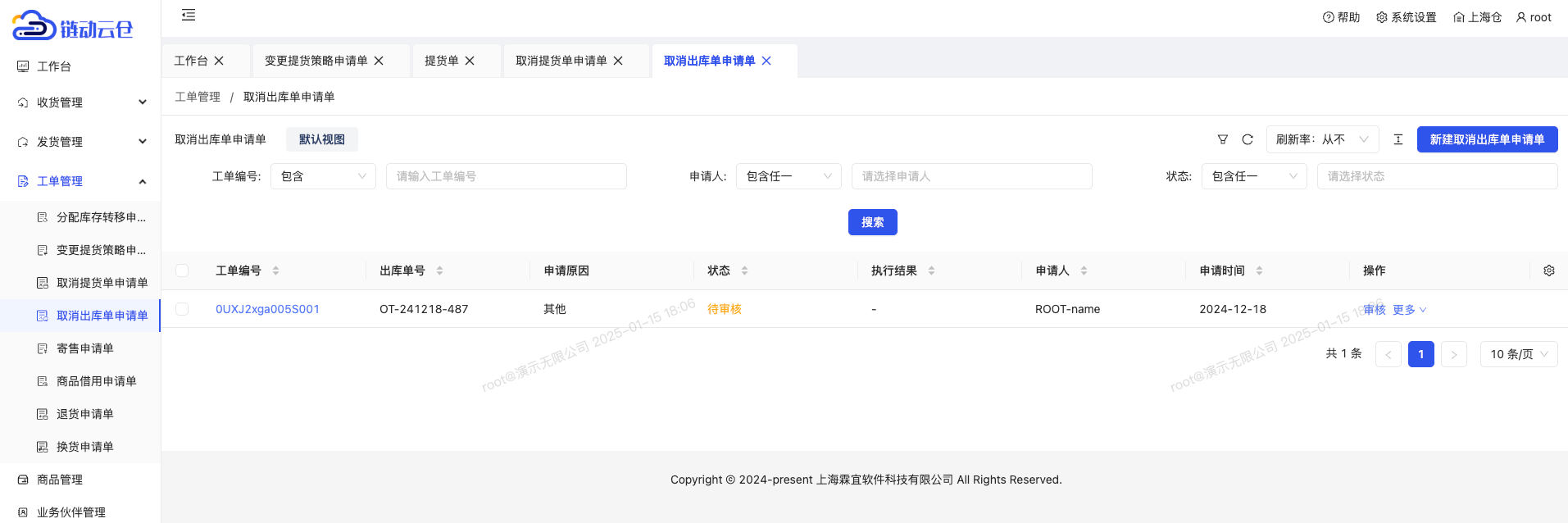Switch to the 变更提货策略申请单 tab

(316, 61)
